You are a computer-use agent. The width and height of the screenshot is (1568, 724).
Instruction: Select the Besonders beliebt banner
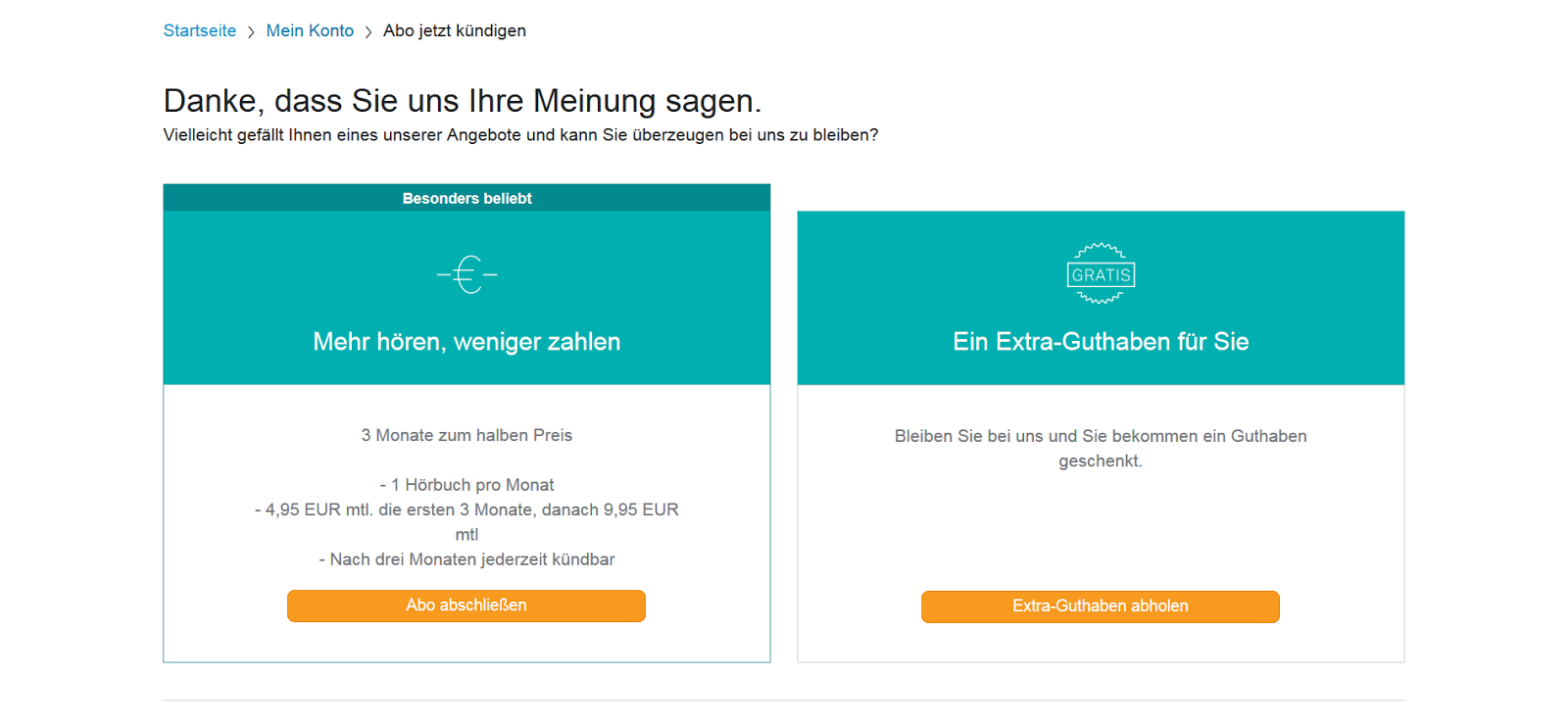tap(466, 198)
